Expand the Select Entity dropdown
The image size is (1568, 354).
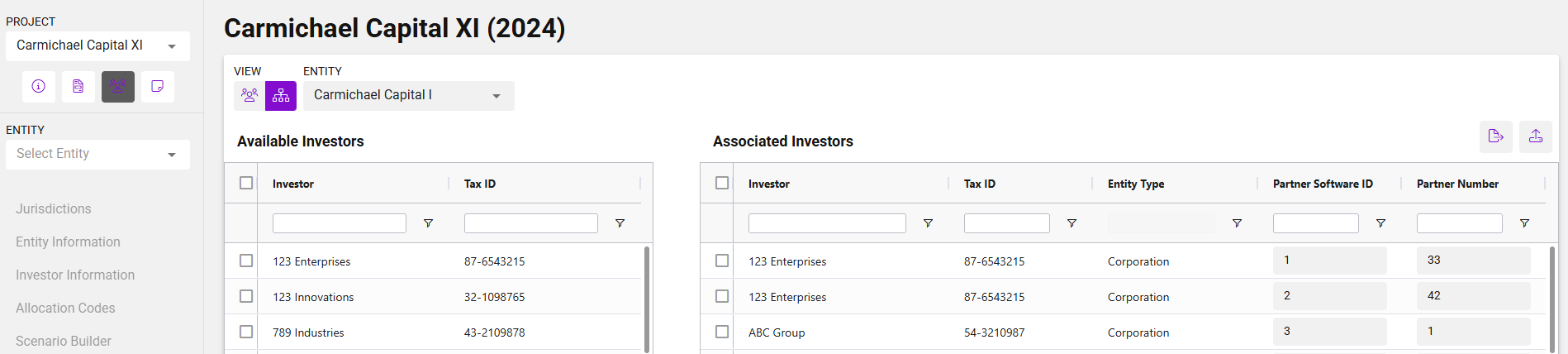(x=97, y=155)
